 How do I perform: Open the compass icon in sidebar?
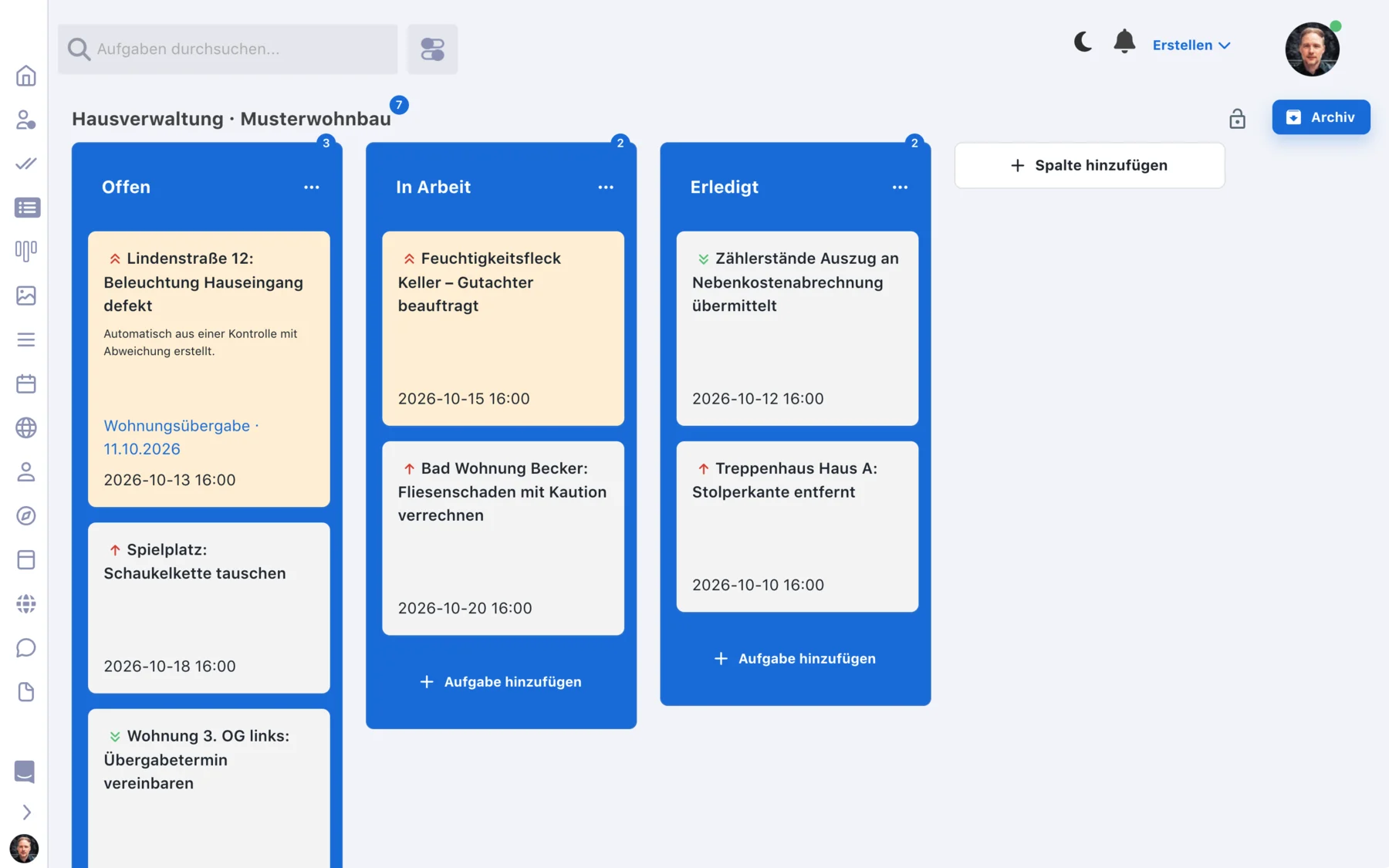pyautogui.click(x=26, y=515)
